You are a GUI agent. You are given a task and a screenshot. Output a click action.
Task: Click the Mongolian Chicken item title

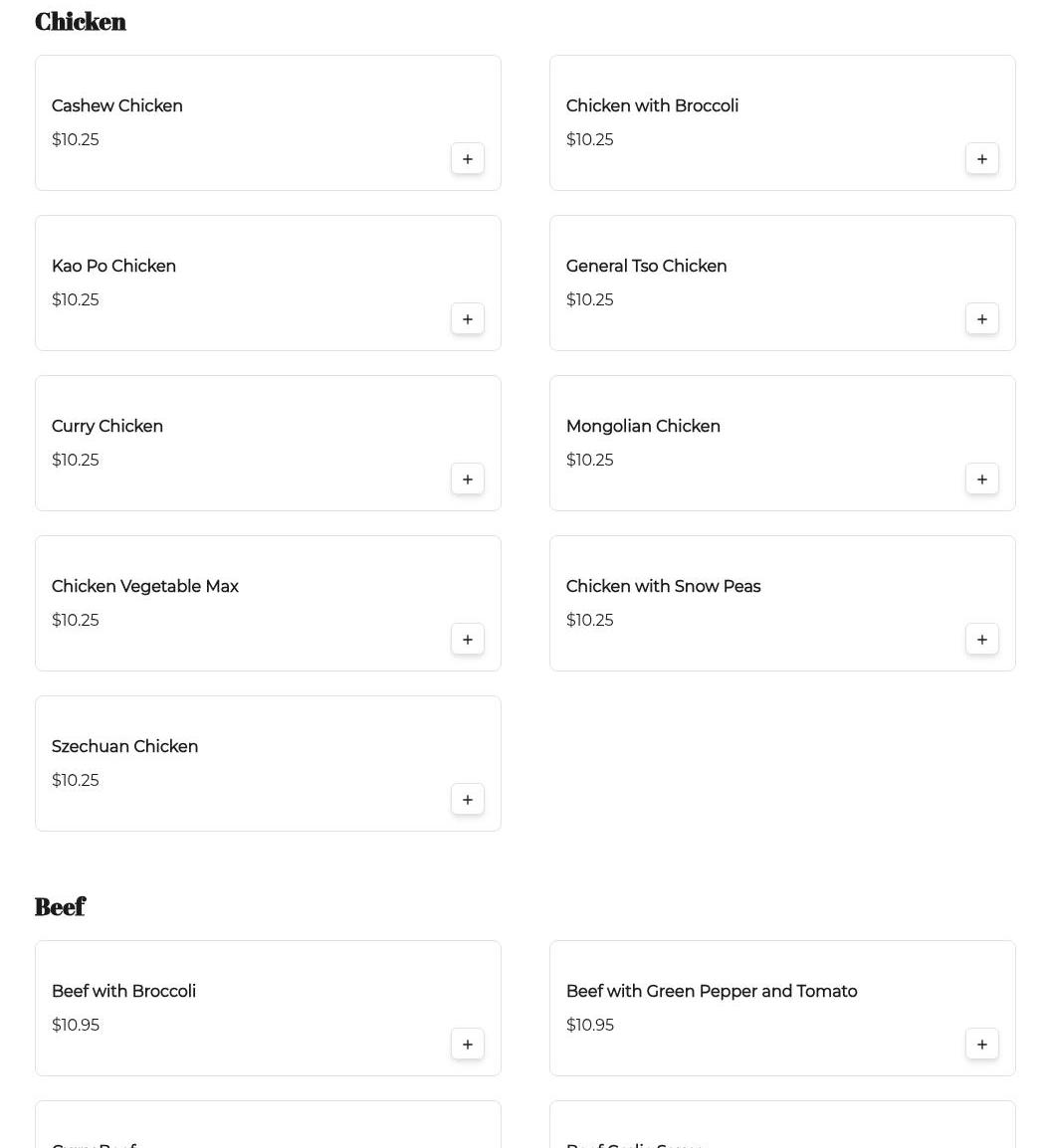point(643,427)
